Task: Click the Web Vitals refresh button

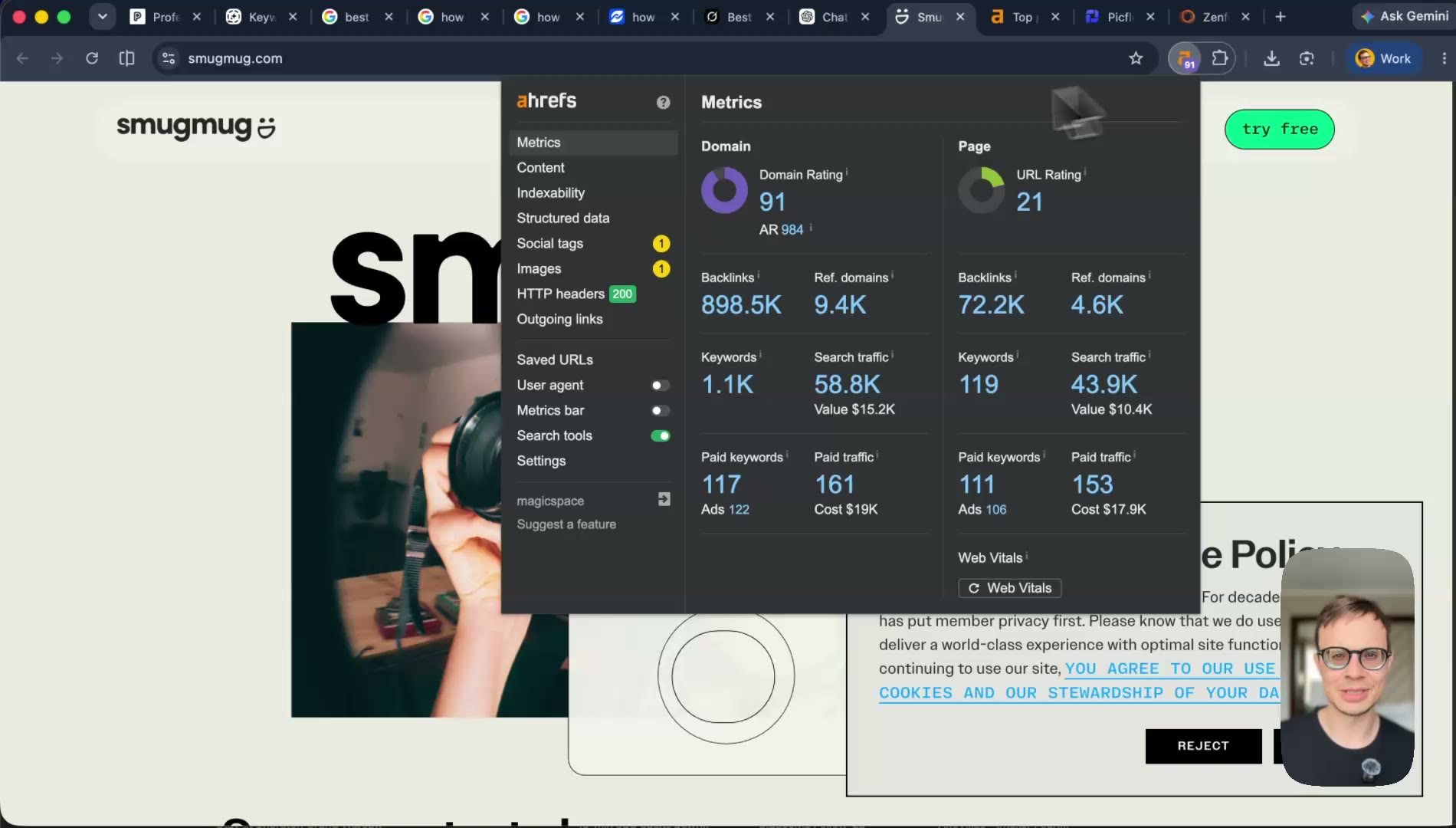Action: click(1010, 589)
